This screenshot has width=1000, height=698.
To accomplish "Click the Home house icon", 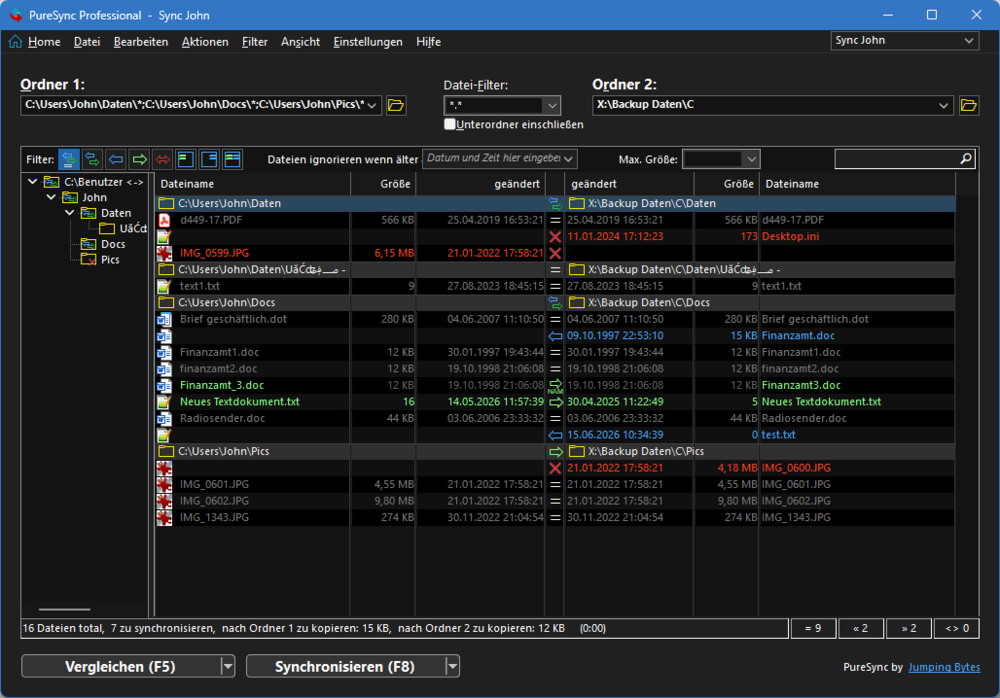I will (x=15, y=41).
